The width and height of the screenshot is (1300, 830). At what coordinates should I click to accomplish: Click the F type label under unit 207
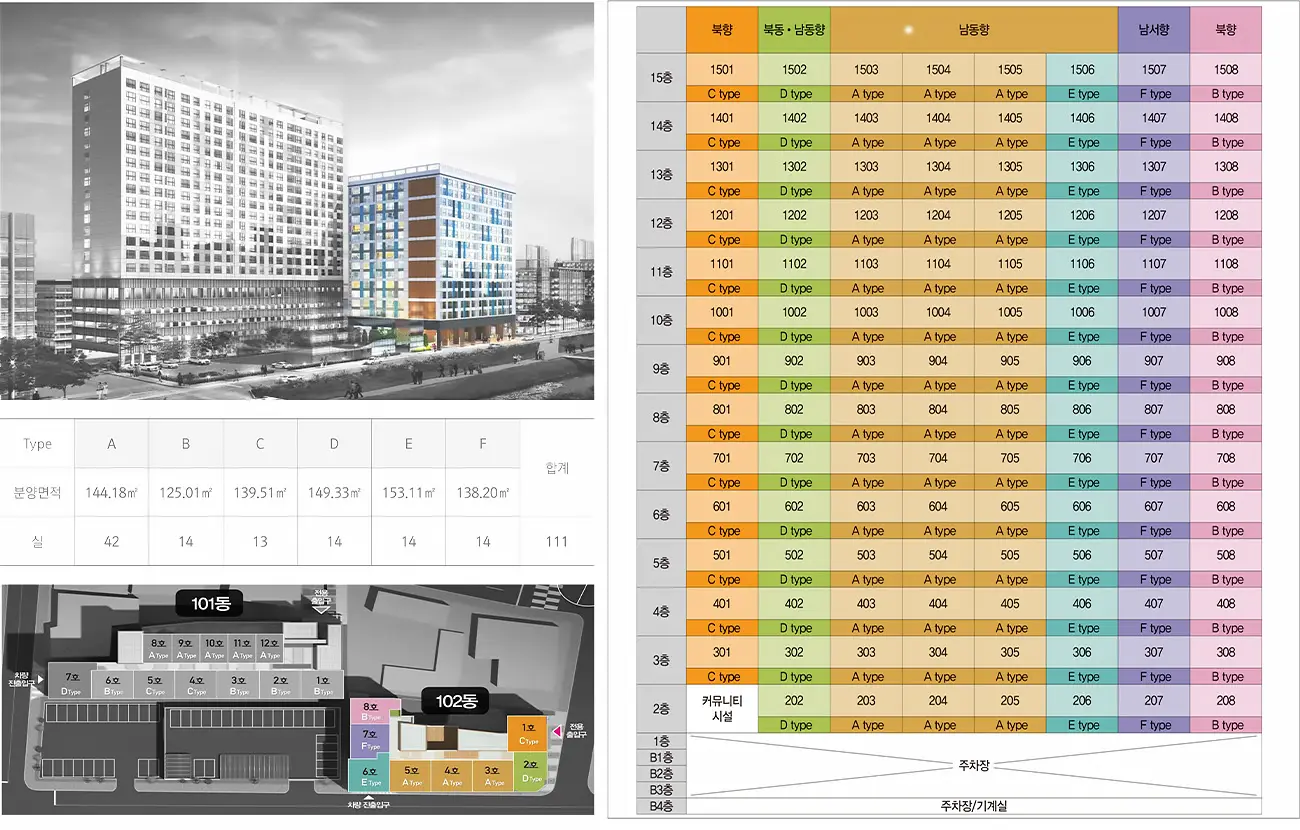(x=1154, y=725)
